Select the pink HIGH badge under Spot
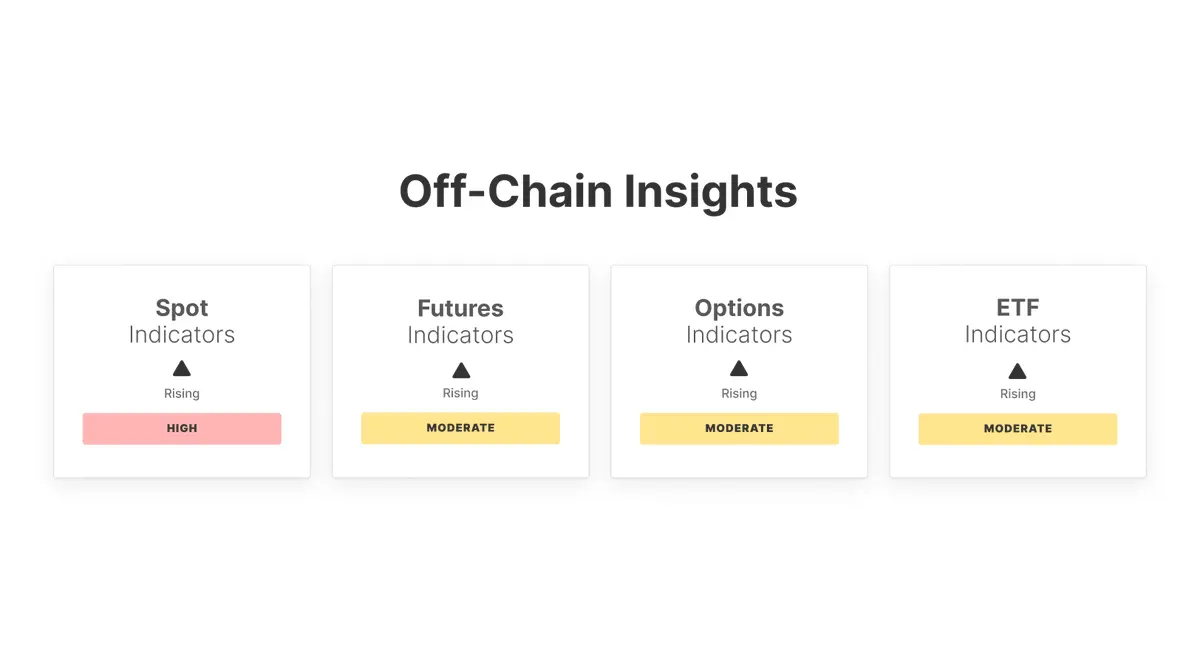Image resolution: width=1200 pixels, height=650 pixels. click(x=182, y=428)
